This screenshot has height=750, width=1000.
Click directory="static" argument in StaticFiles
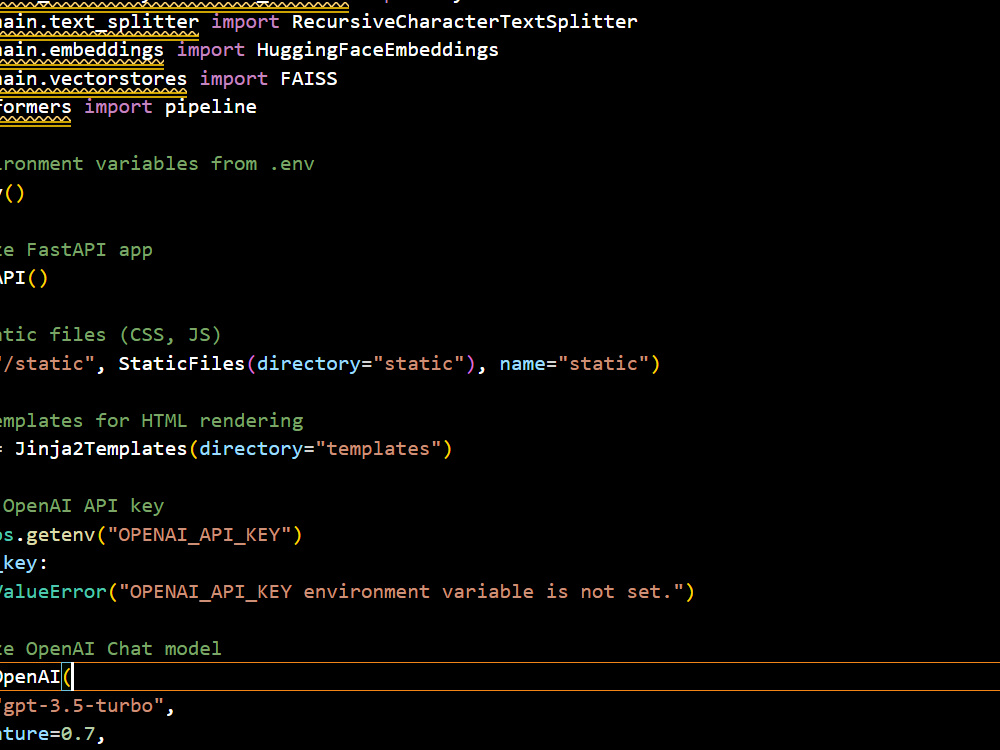click(x=360, y=364)
